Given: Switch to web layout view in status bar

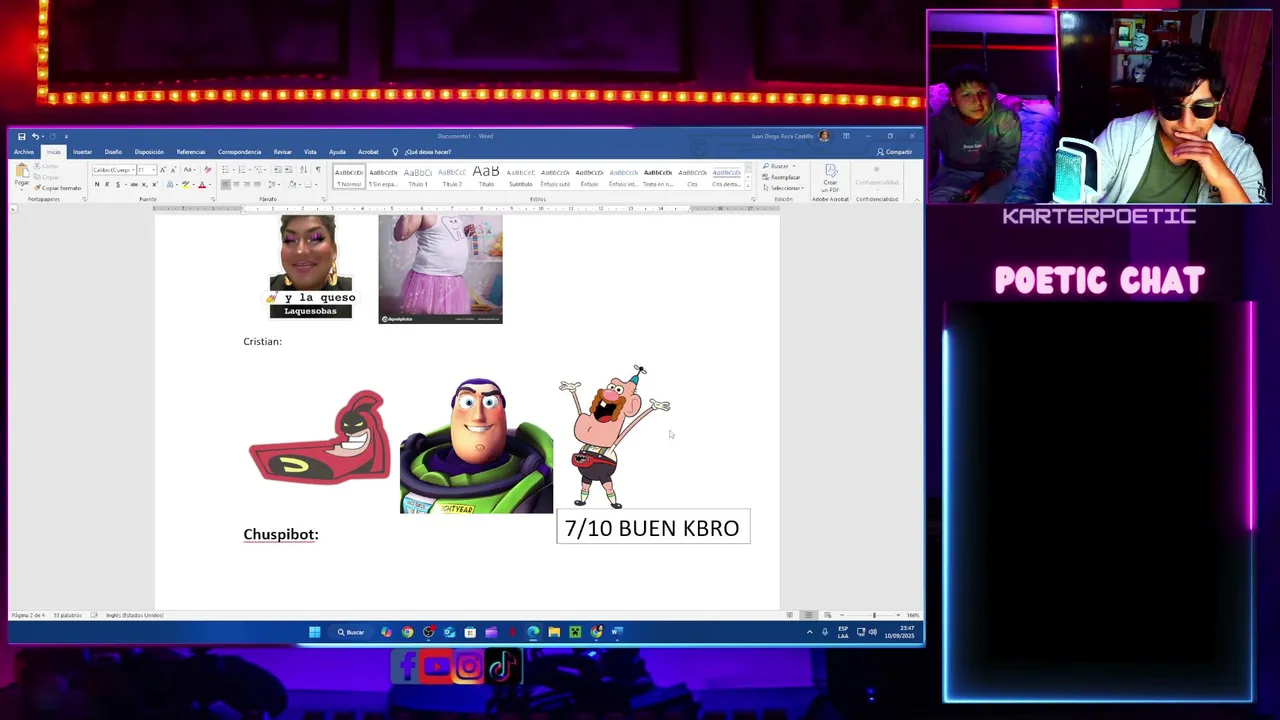Looking at the screenshot, I should (826, 614).
